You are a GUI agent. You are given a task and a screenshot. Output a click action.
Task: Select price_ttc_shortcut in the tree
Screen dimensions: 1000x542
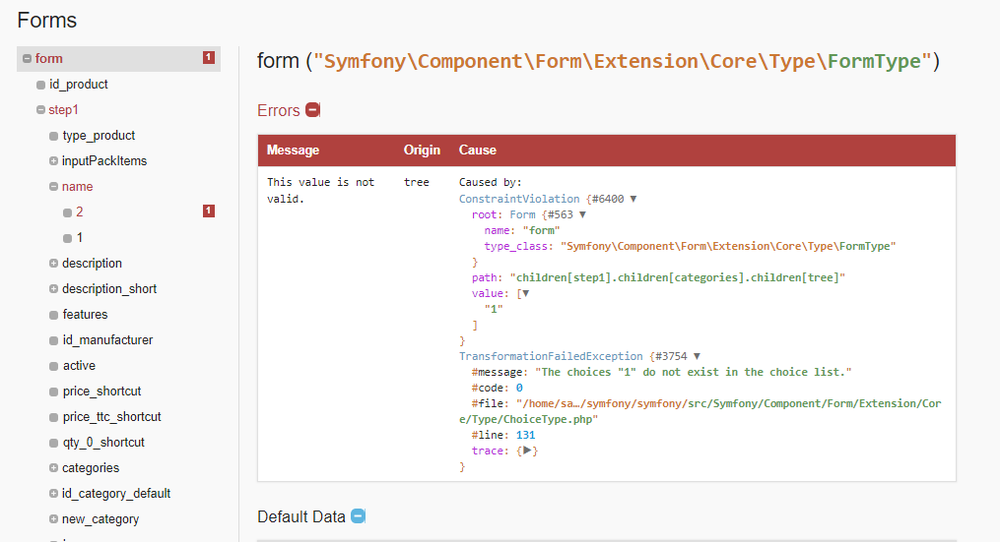click(x=112, y=416)
